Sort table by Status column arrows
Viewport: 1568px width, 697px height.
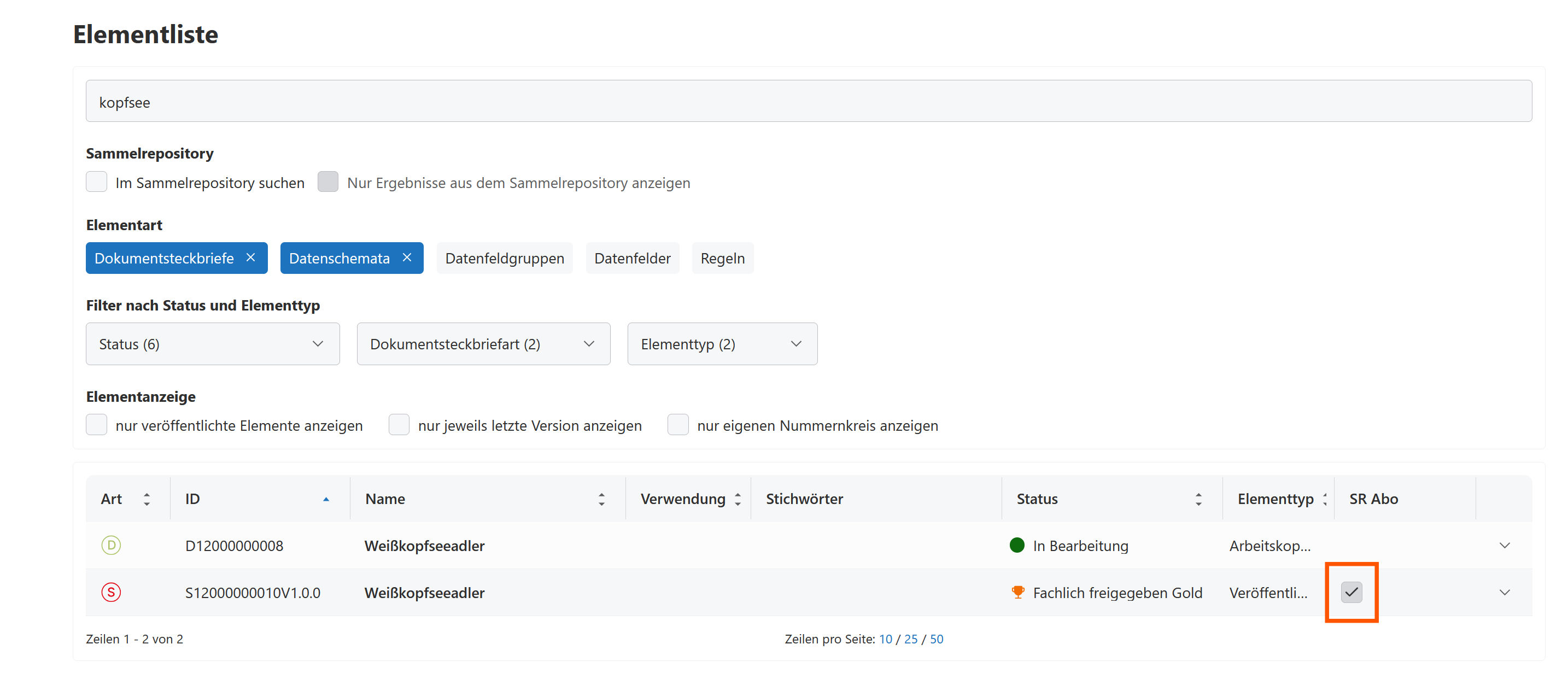[x=1198, y=499]
